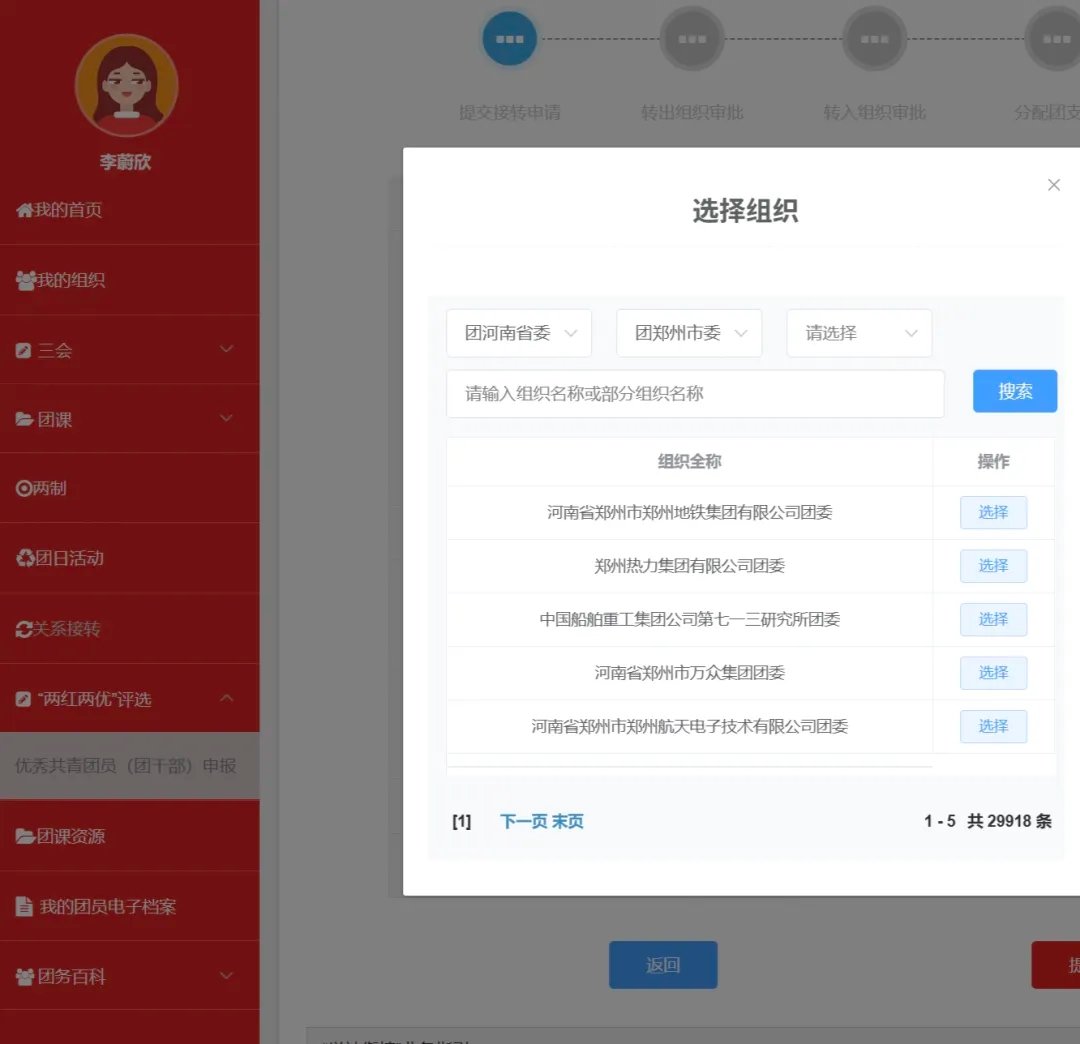Screen dimensions: 1080x1044
Task: Click the organization name search input field
Action: [x=695, y=394]
